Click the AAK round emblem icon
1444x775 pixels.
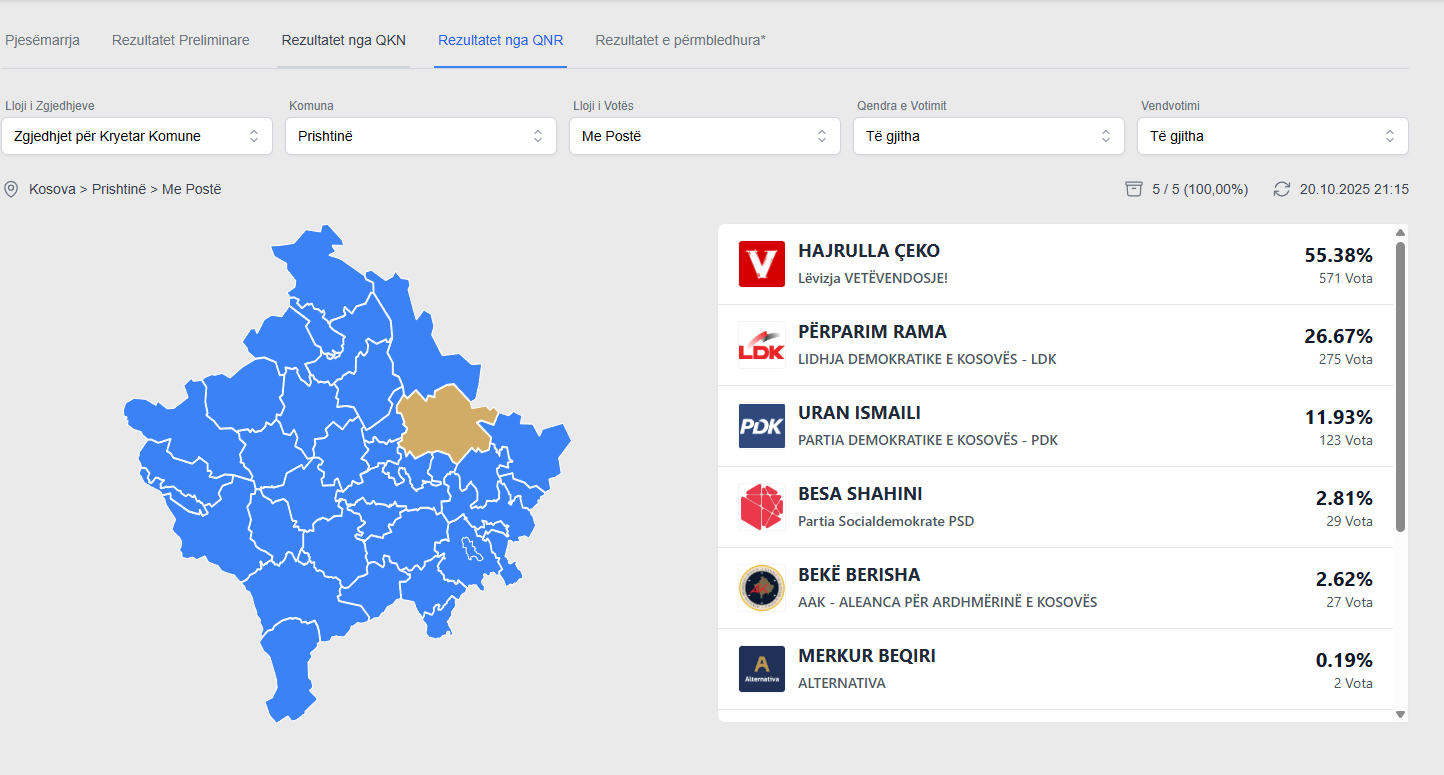[x=761, y=588]
